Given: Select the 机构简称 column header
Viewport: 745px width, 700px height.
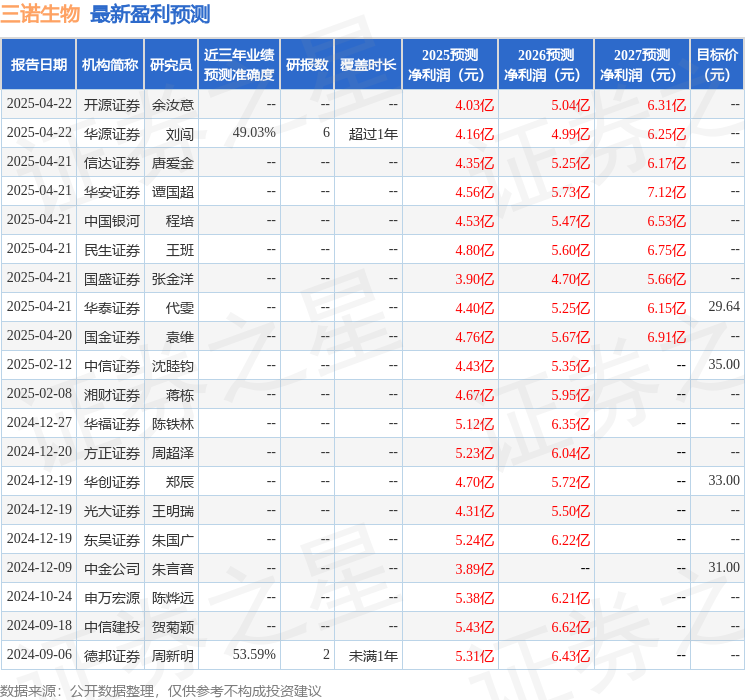Looking at the screenshot, I should pyautogui.click(x=110, y=65).
